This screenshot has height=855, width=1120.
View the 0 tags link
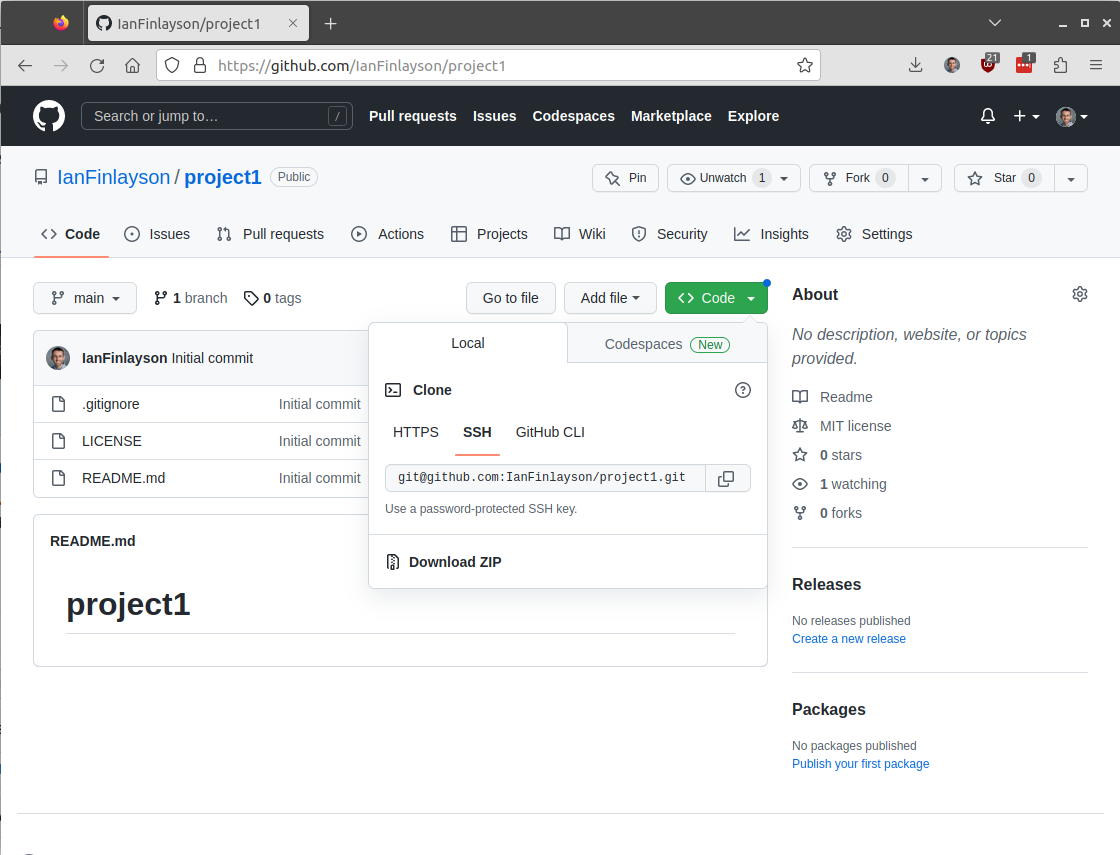(x=273, y=298)
